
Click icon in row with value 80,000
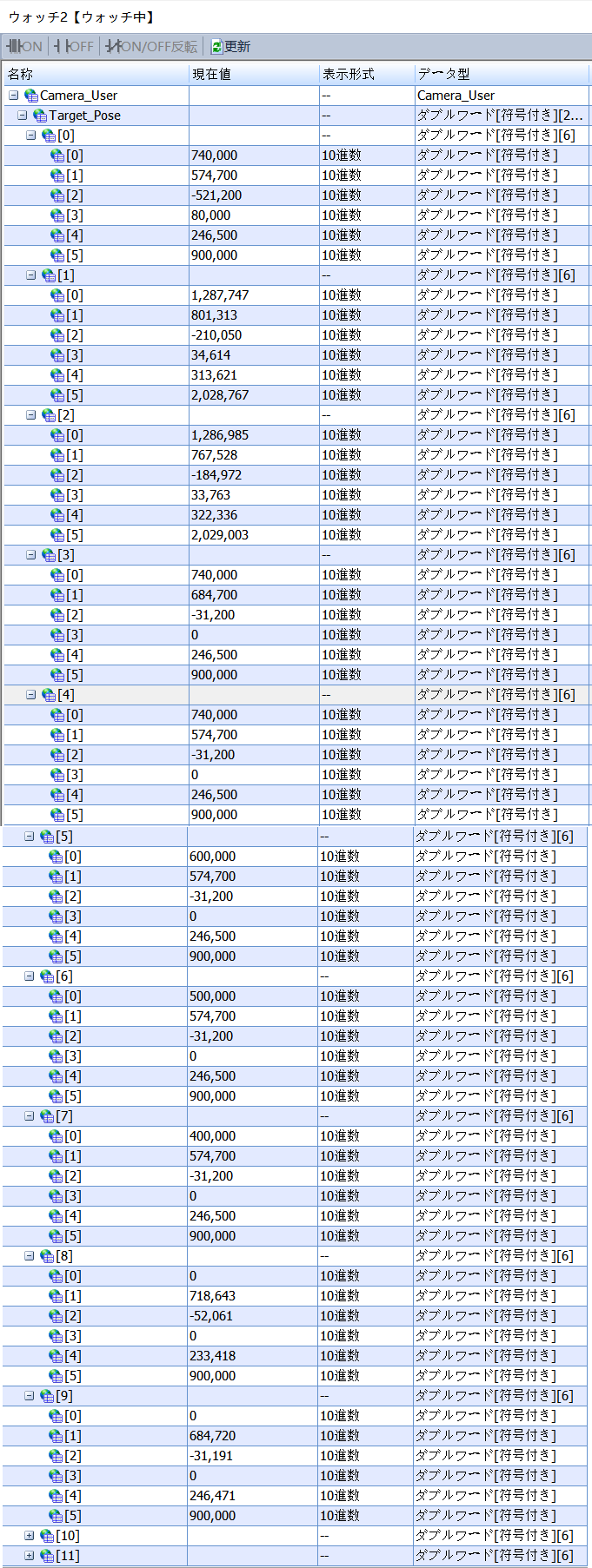57,215
